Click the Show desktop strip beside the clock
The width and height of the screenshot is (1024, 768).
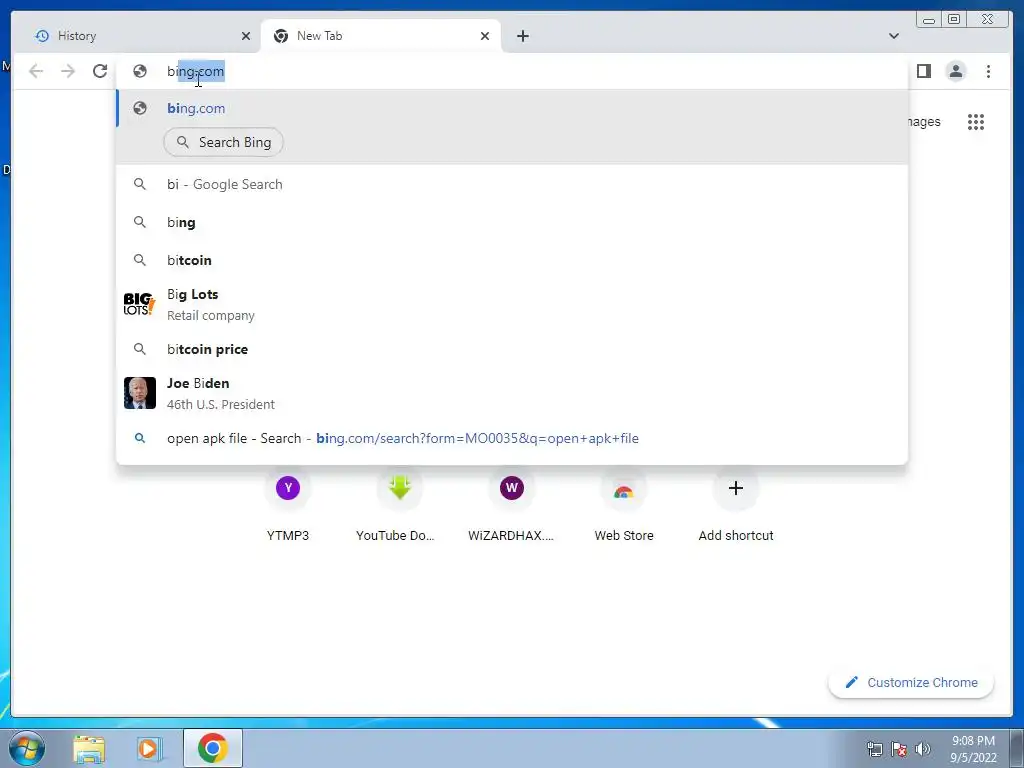pos(1017,748)
